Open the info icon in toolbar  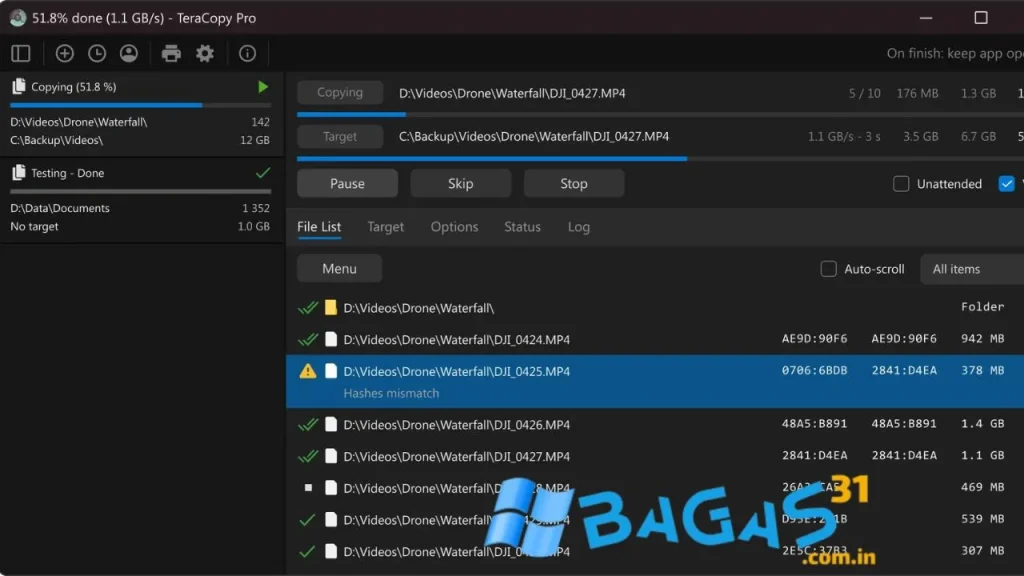click(247, 54)
